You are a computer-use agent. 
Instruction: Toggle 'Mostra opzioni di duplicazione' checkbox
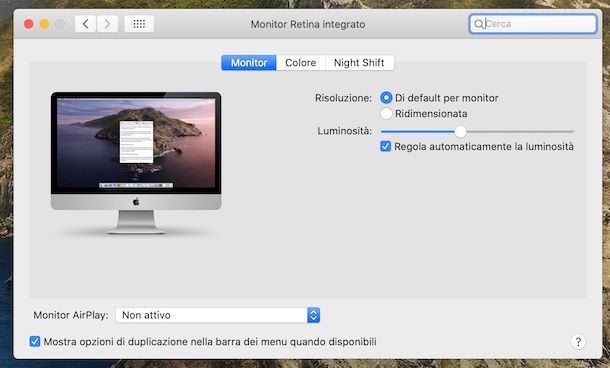tap(35, 342)
